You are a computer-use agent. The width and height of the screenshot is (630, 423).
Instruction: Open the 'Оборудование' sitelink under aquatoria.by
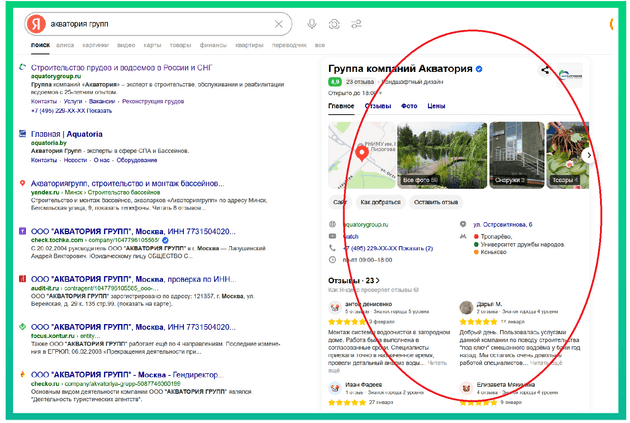pos(137,160)
